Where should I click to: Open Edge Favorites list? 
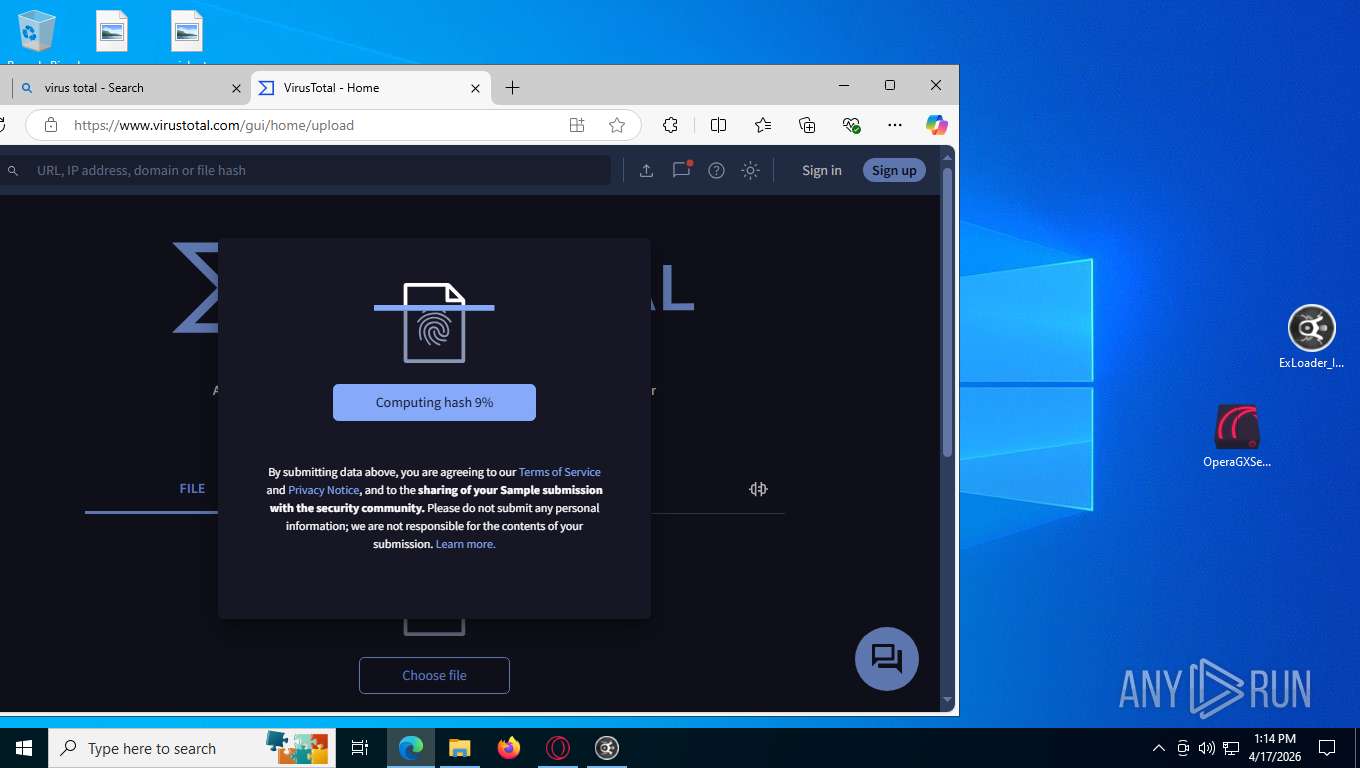[x=763, y=125]
